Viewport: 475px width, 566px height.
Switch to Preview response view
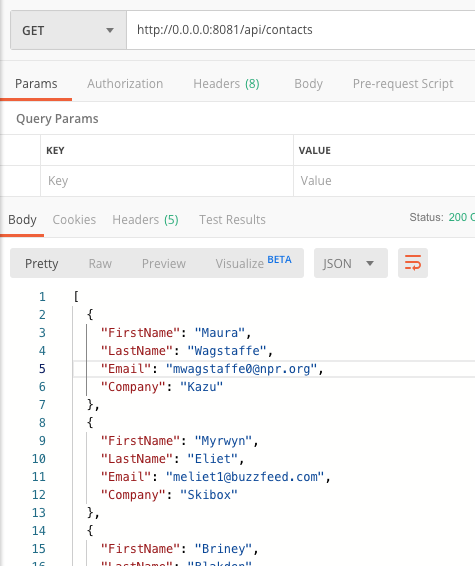pos(164,264)
